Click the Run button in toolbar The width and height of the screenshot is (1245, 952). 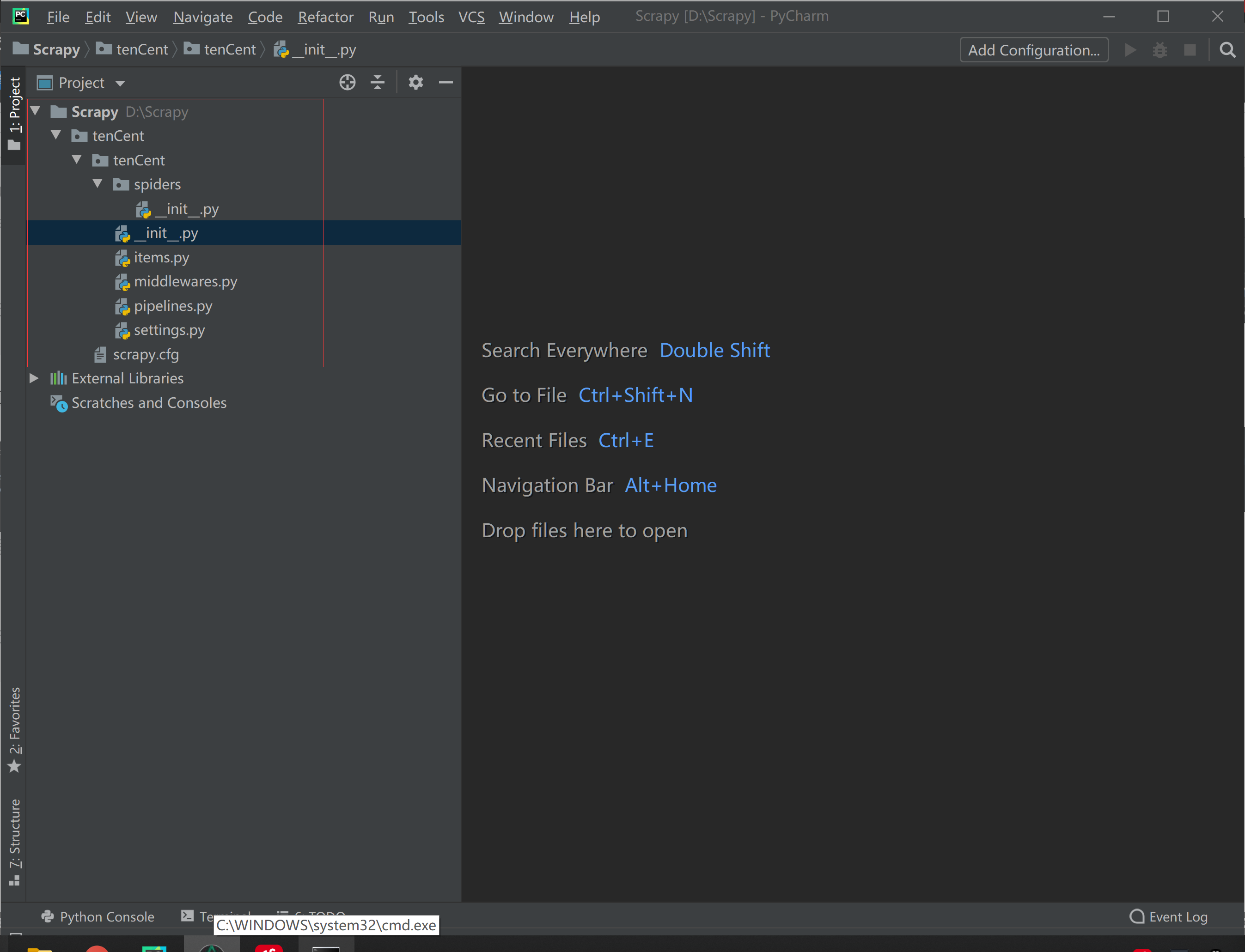(1130, 50)
